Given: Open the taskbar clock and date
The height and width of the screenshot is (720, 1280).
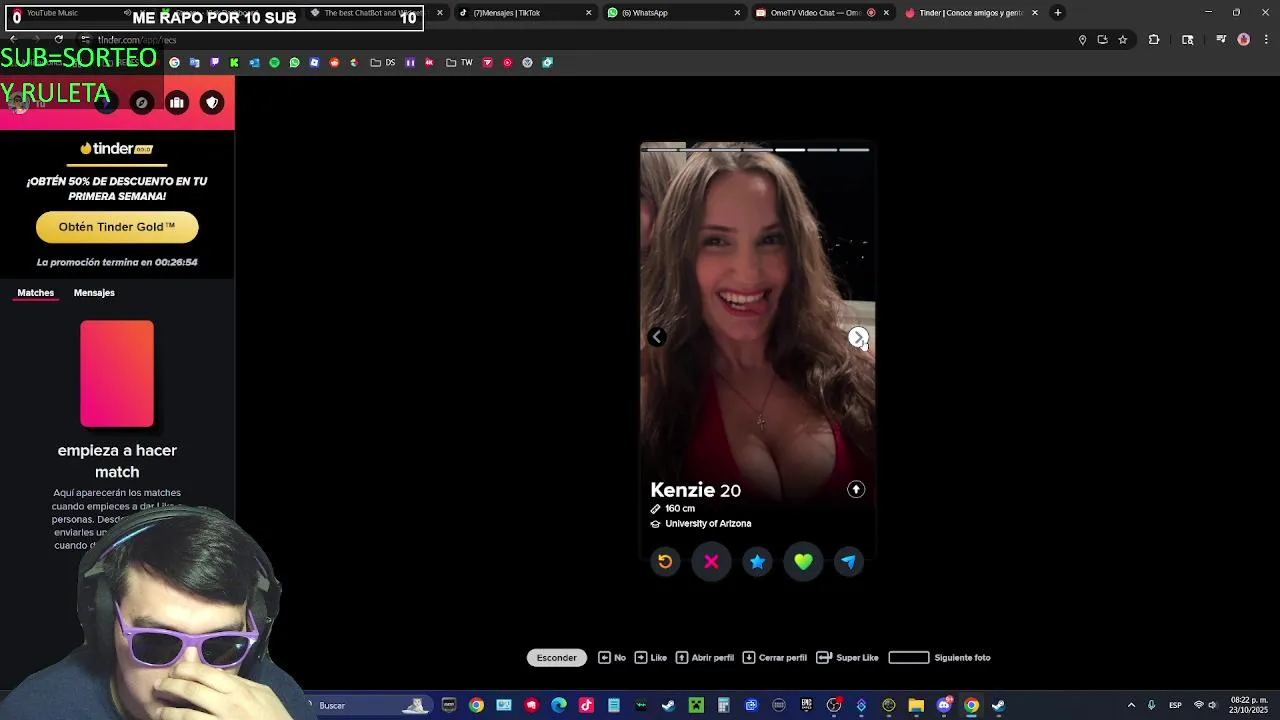Looking at the screenshot, I should 1250,705.
